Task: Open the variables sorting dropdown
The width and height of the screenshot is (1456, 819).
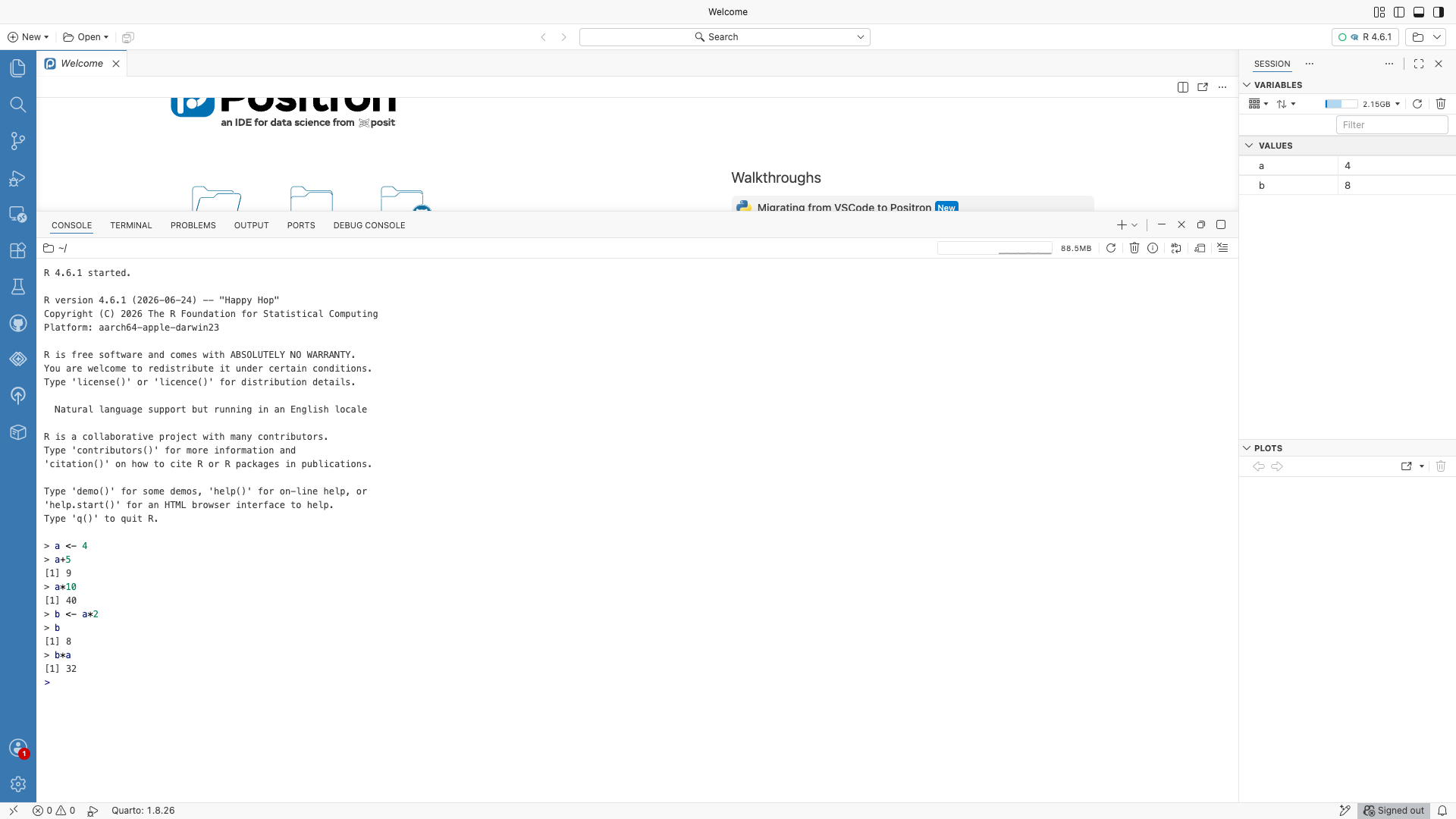Action: tap(1285, 104)
